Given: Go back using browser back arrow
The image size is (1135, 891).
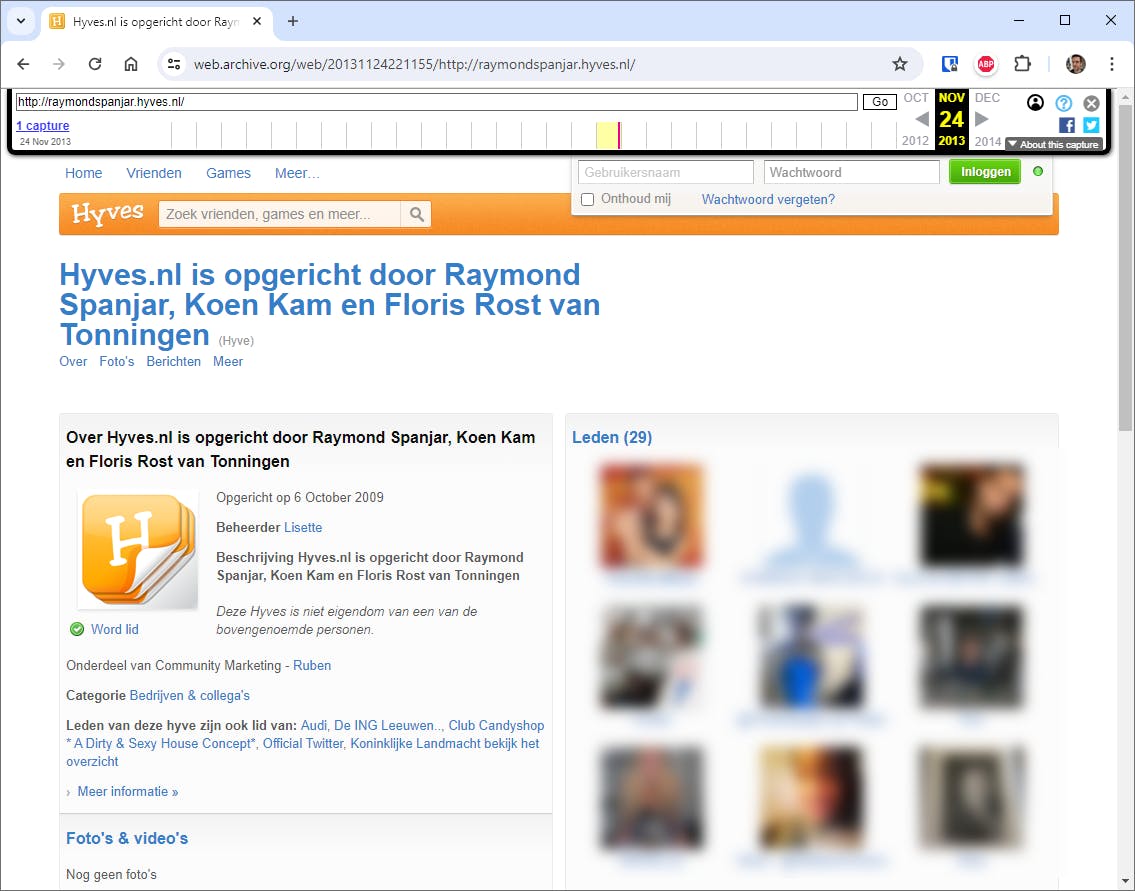Looking at the screenshot, I should [23, 64].
